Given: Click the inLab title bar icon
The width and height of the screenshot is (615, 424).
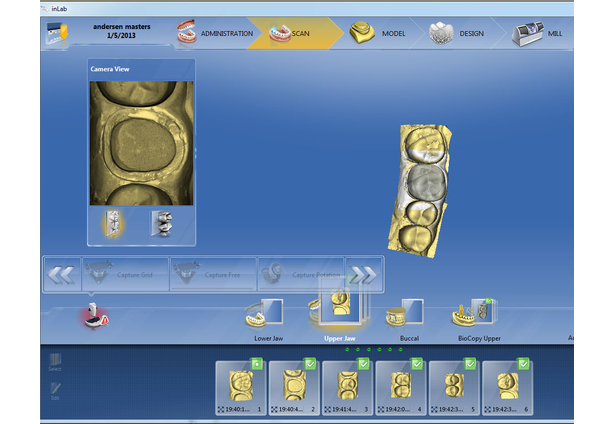Looking at the screenshot, I should pos(45,9).
